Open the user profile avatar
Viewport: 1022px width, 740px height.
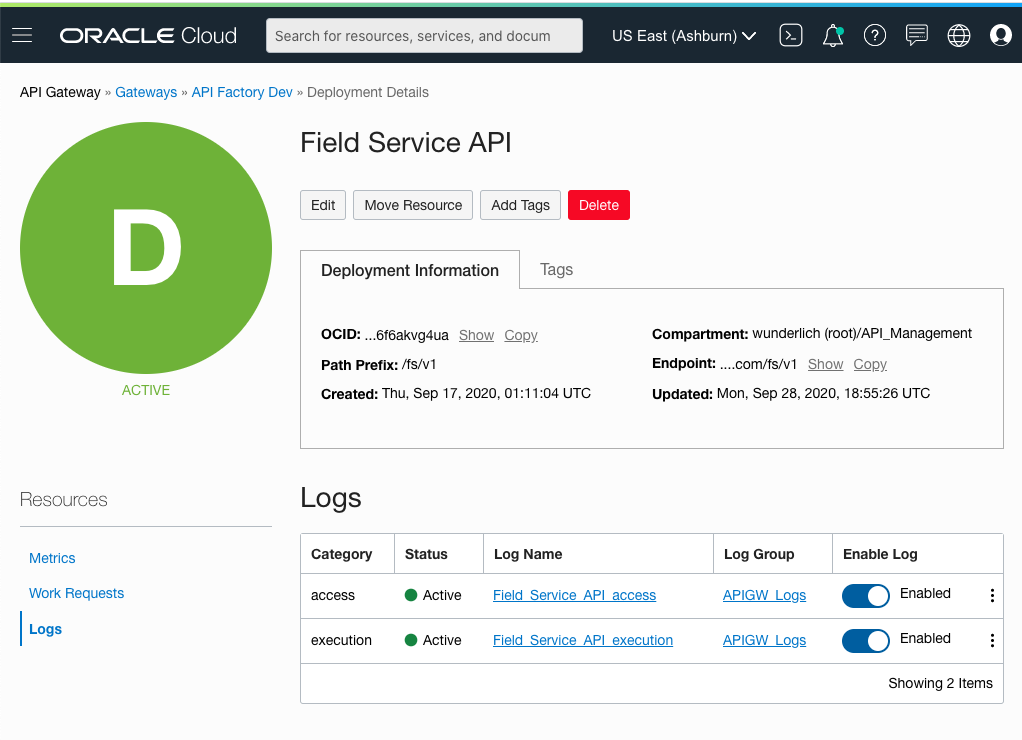[1000, 35]
